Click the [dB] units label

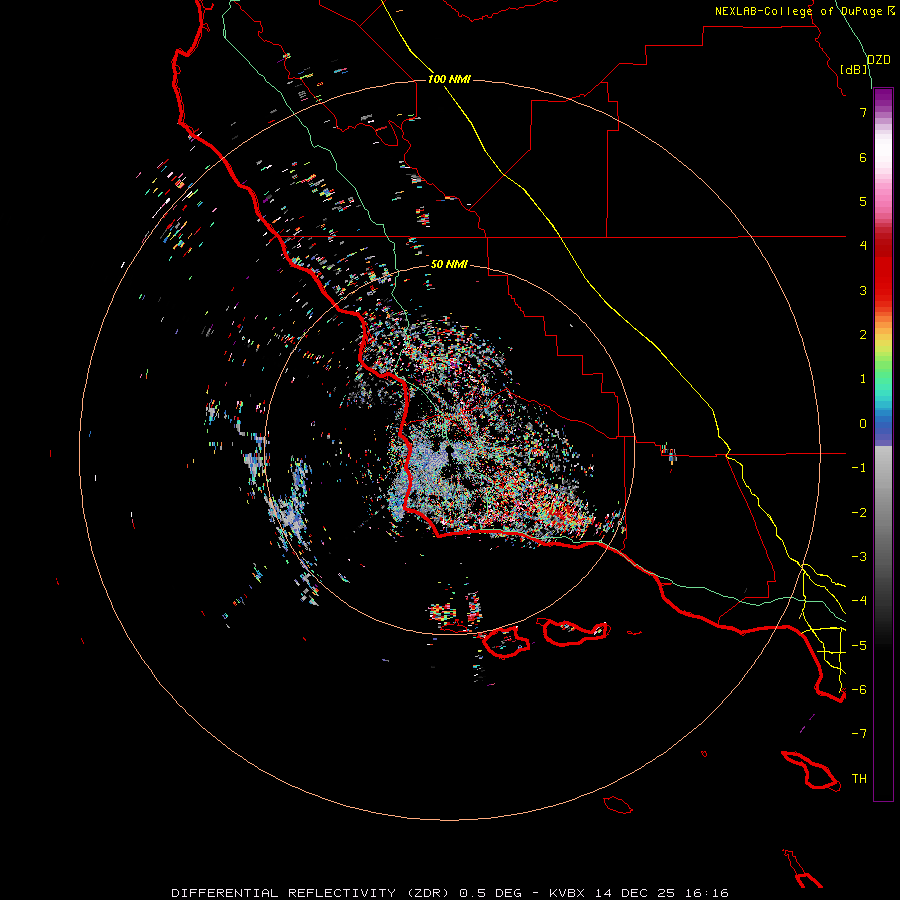point(854,69)
